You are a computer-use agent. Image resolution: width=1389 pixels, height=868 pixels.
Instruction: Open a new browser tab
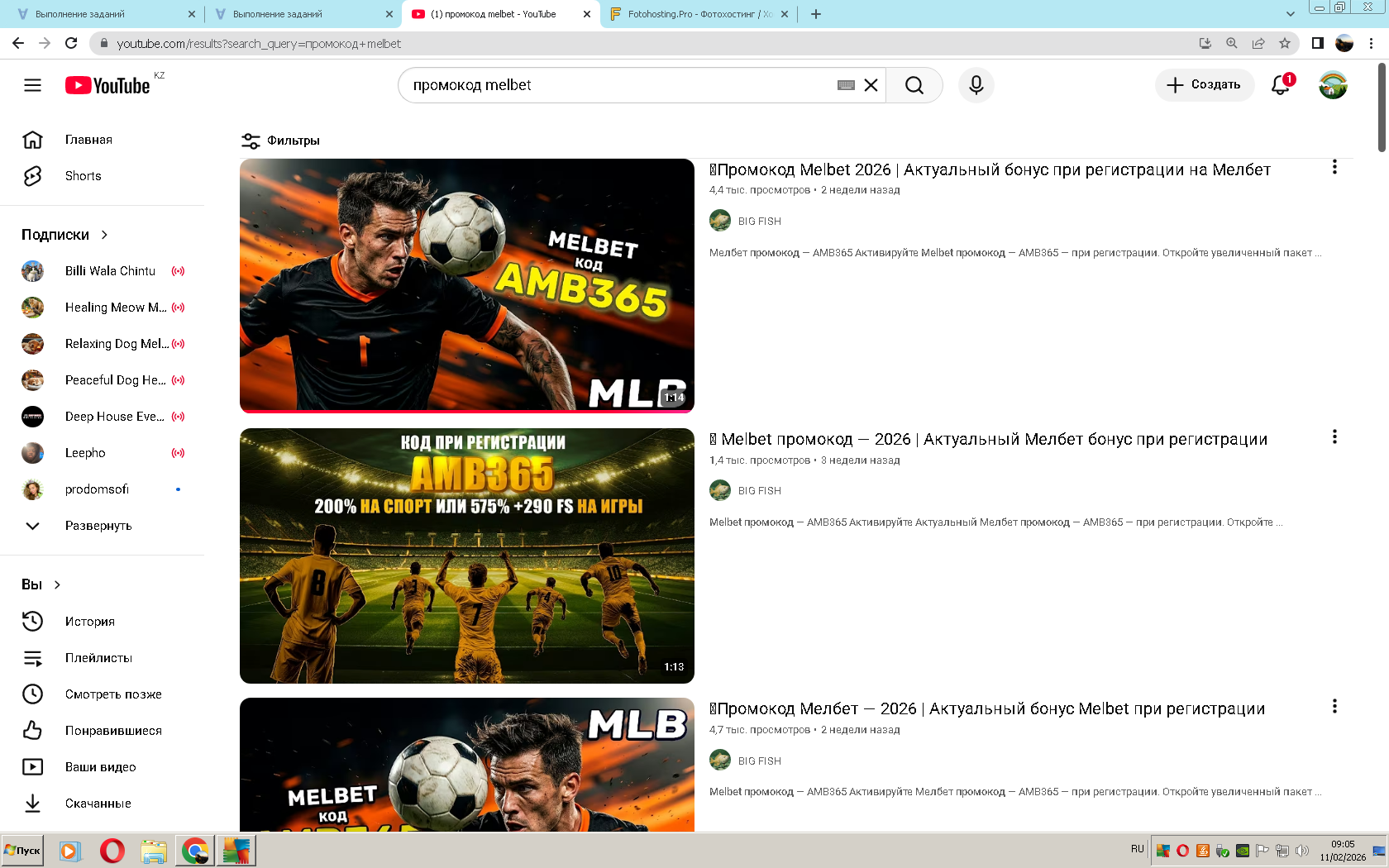click(x=816, y=14)
